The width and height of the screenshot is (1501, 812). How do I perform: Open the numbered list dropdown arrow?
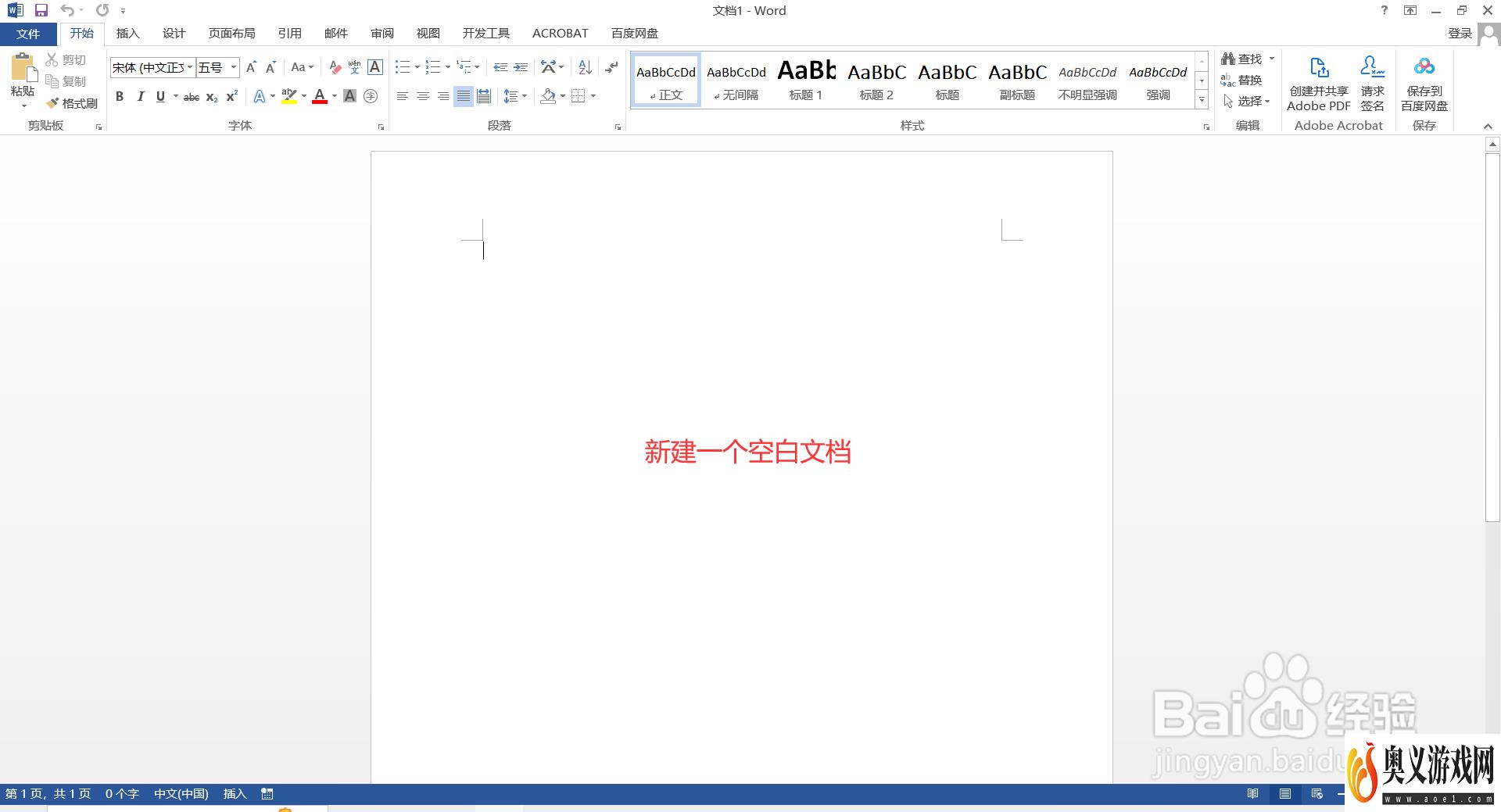448,67
